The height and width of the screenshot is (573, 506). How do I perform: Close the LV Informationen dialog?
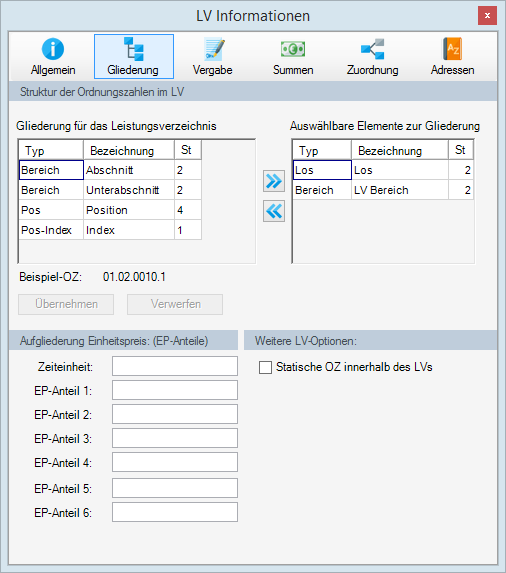(x=487, y=16)
